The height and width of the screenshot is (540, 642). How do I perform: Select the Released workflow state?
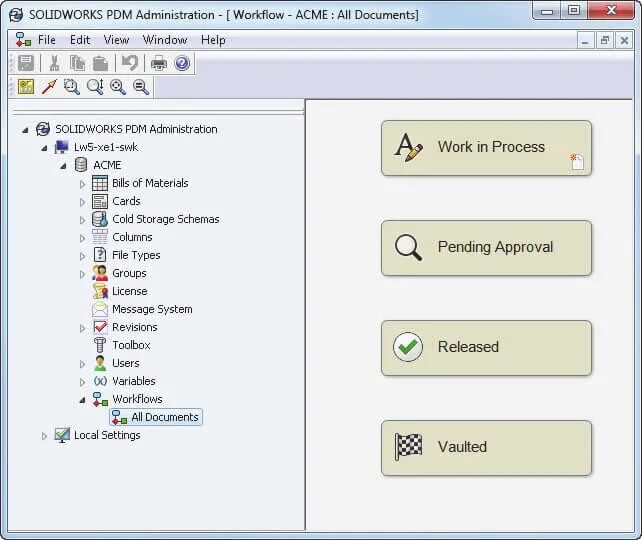point(486,348)
